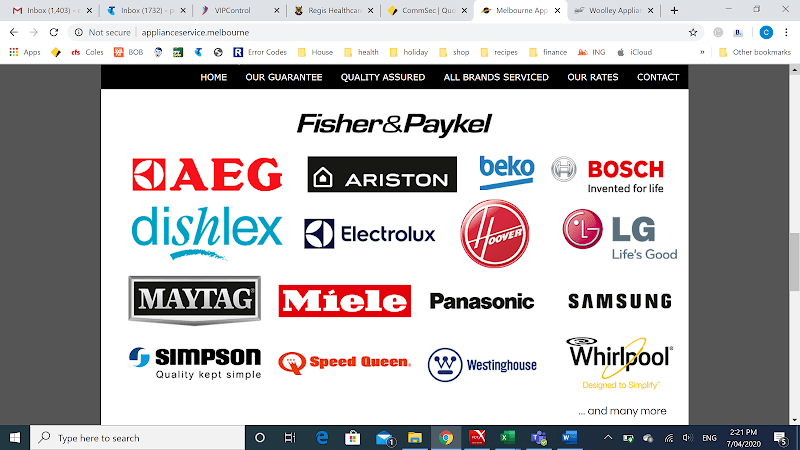Image resolution: width=800 pixels, height=450 pixels.
Task: Click the Miele brand logo
Action: [x=344, y=301]
